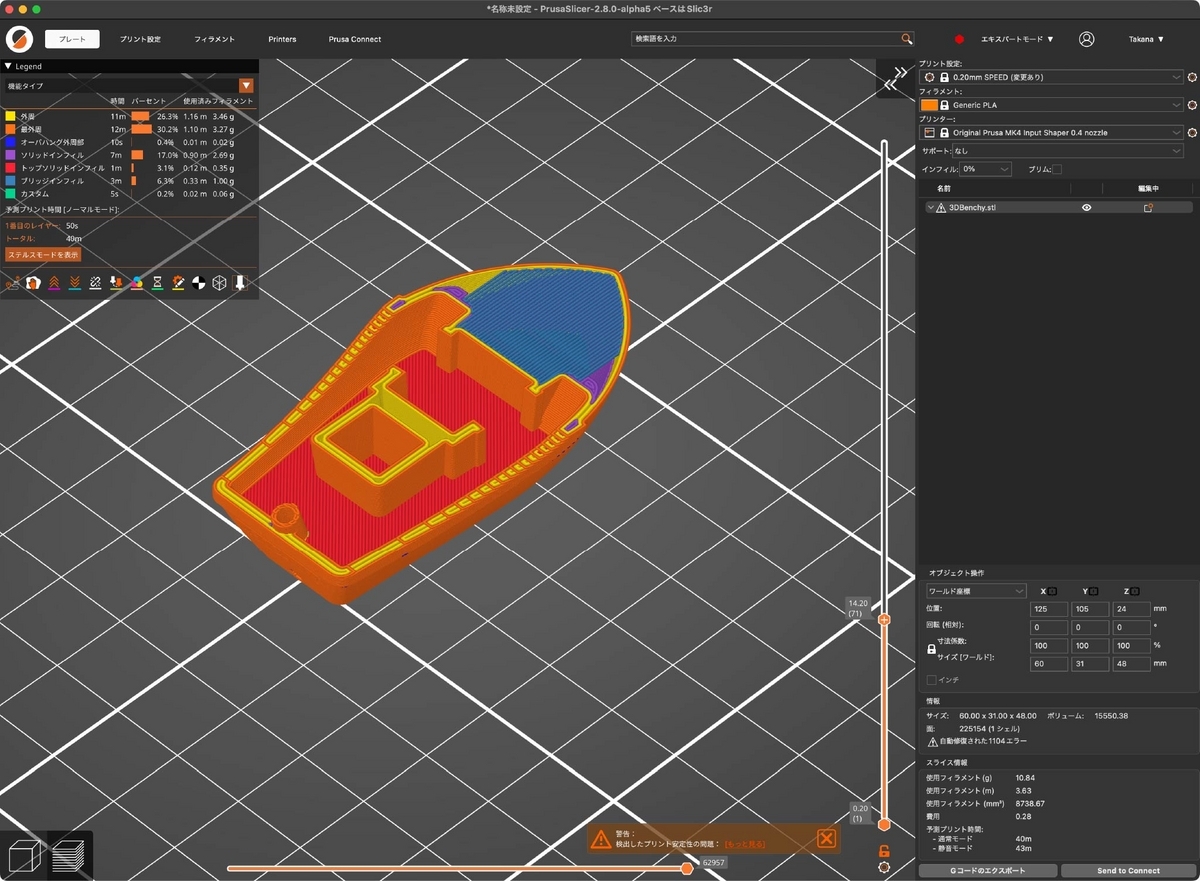Toggle deretractions icon with downward chevrons
The image size is (1200, 881).
click(x=75, y=283)
